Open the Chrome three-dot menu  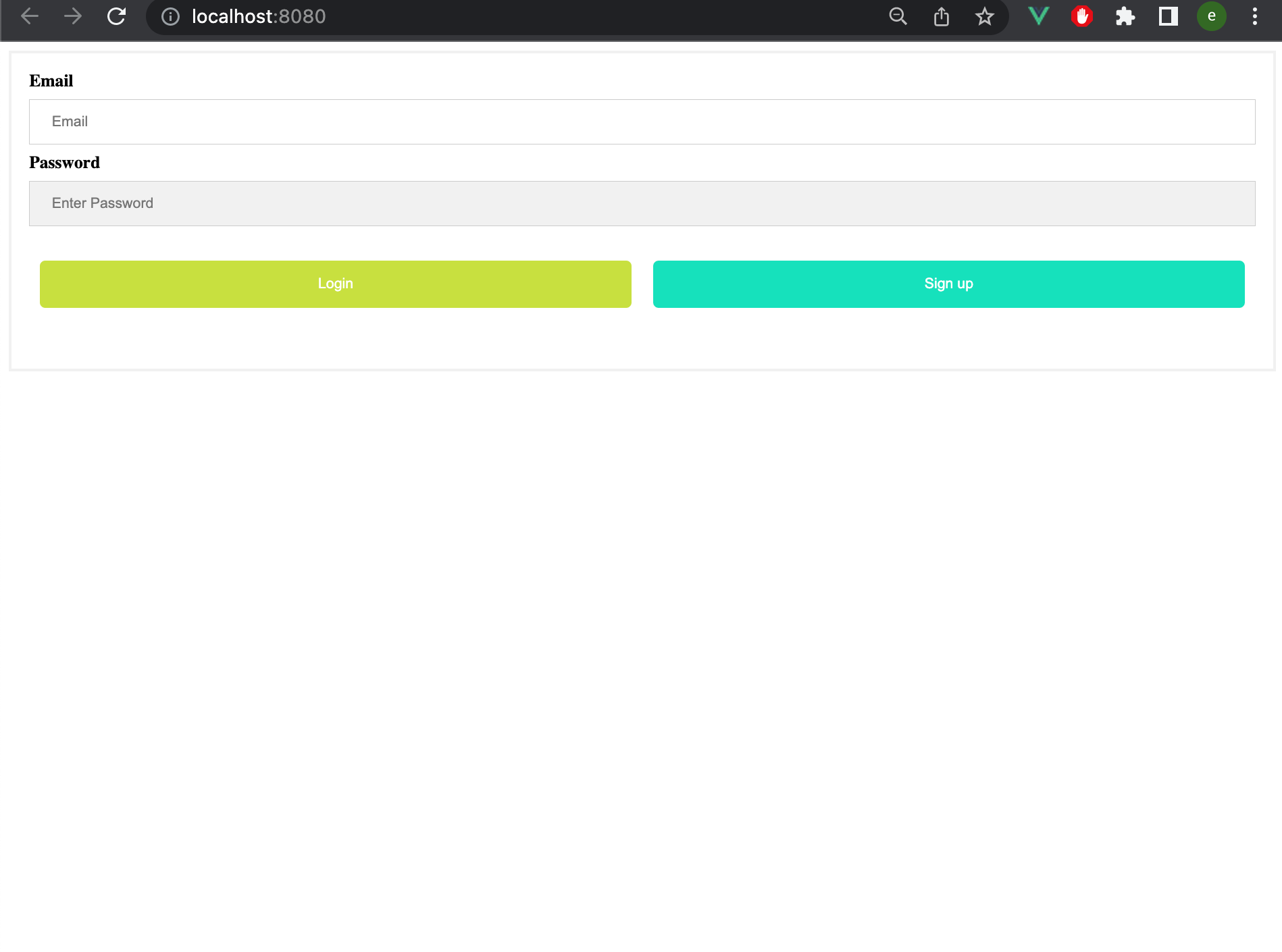pyautogui.click(x=1255, y=16)
